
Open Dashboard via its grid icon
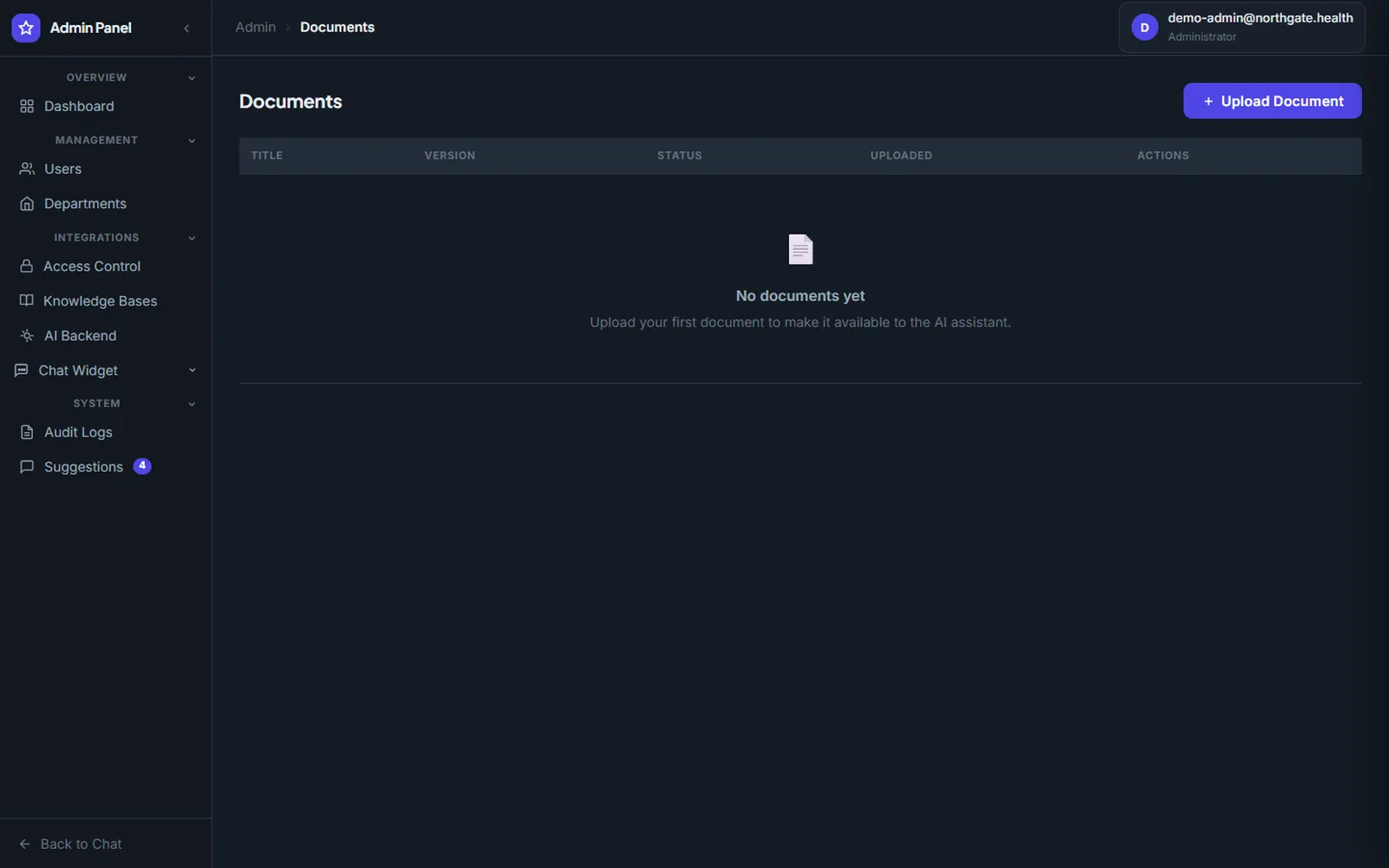[x=27, y=106]
